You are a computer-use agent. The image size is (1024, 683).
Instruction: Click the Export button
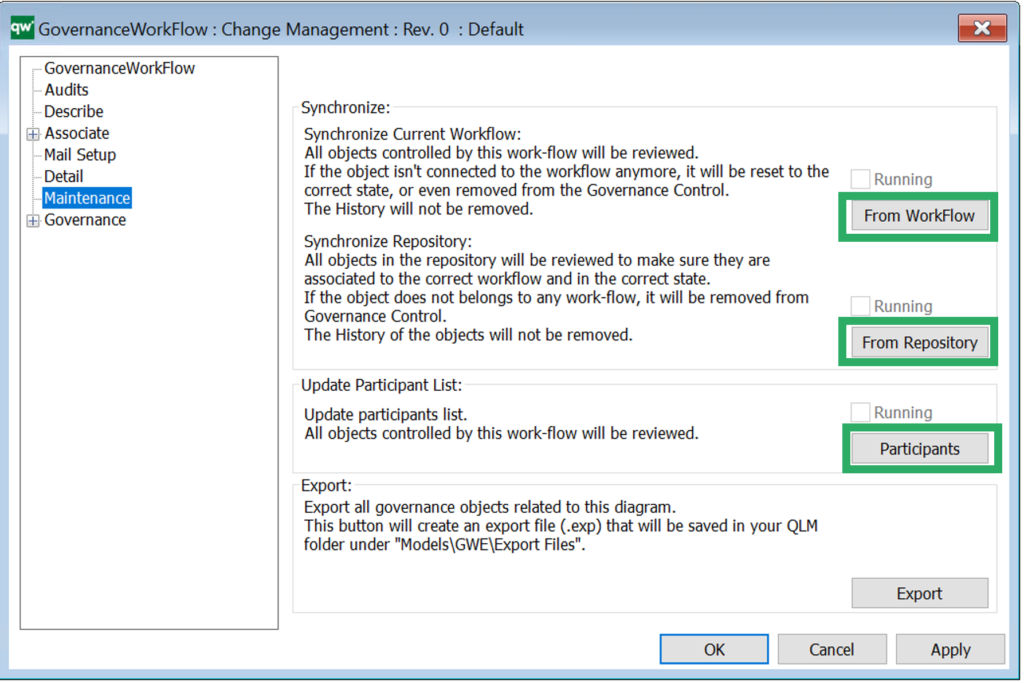[x=919, y=593]
